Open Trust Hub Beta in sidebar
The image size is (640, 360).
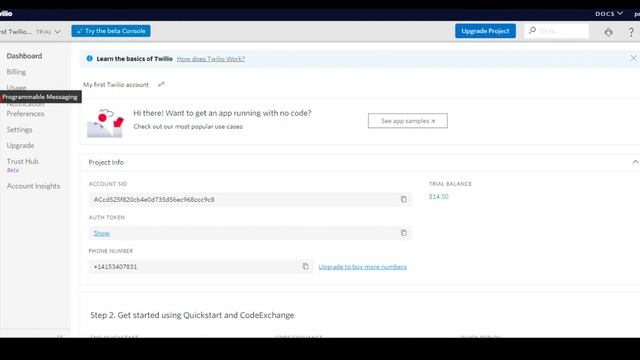[x=22, y=165]
